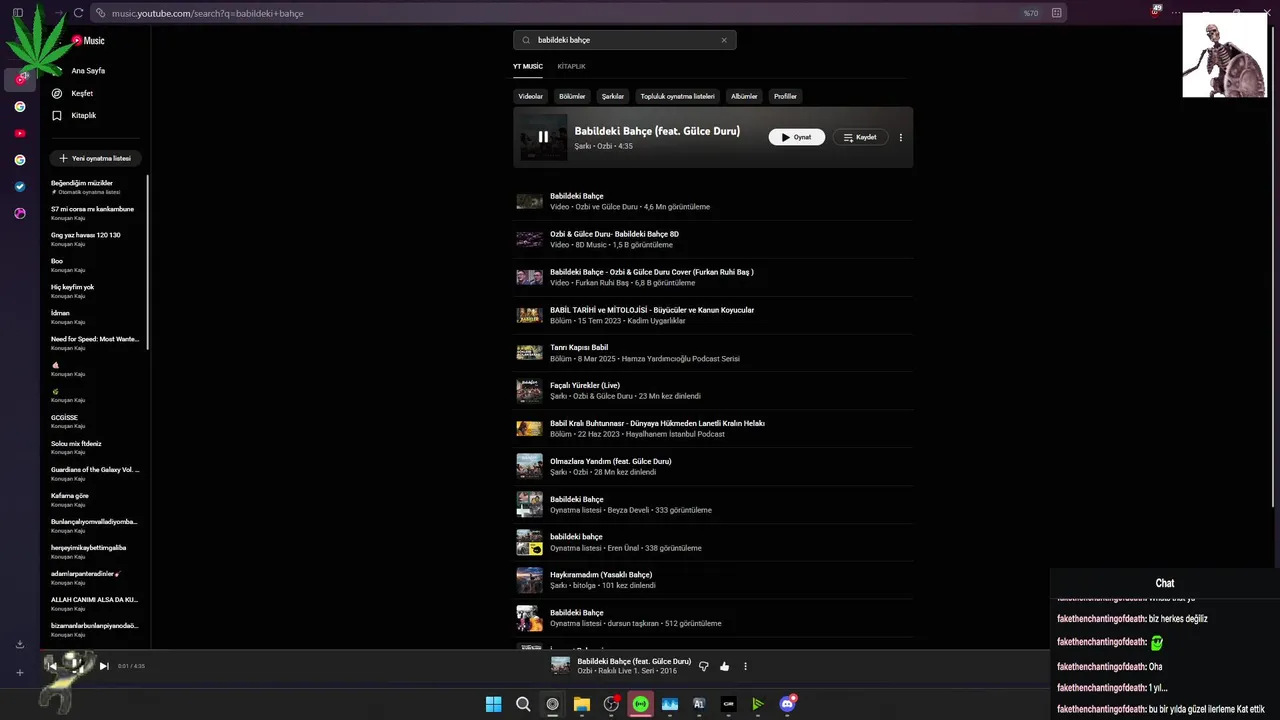Reload the page
Screen dimensions: 1280x720
(x=78, y=13)
